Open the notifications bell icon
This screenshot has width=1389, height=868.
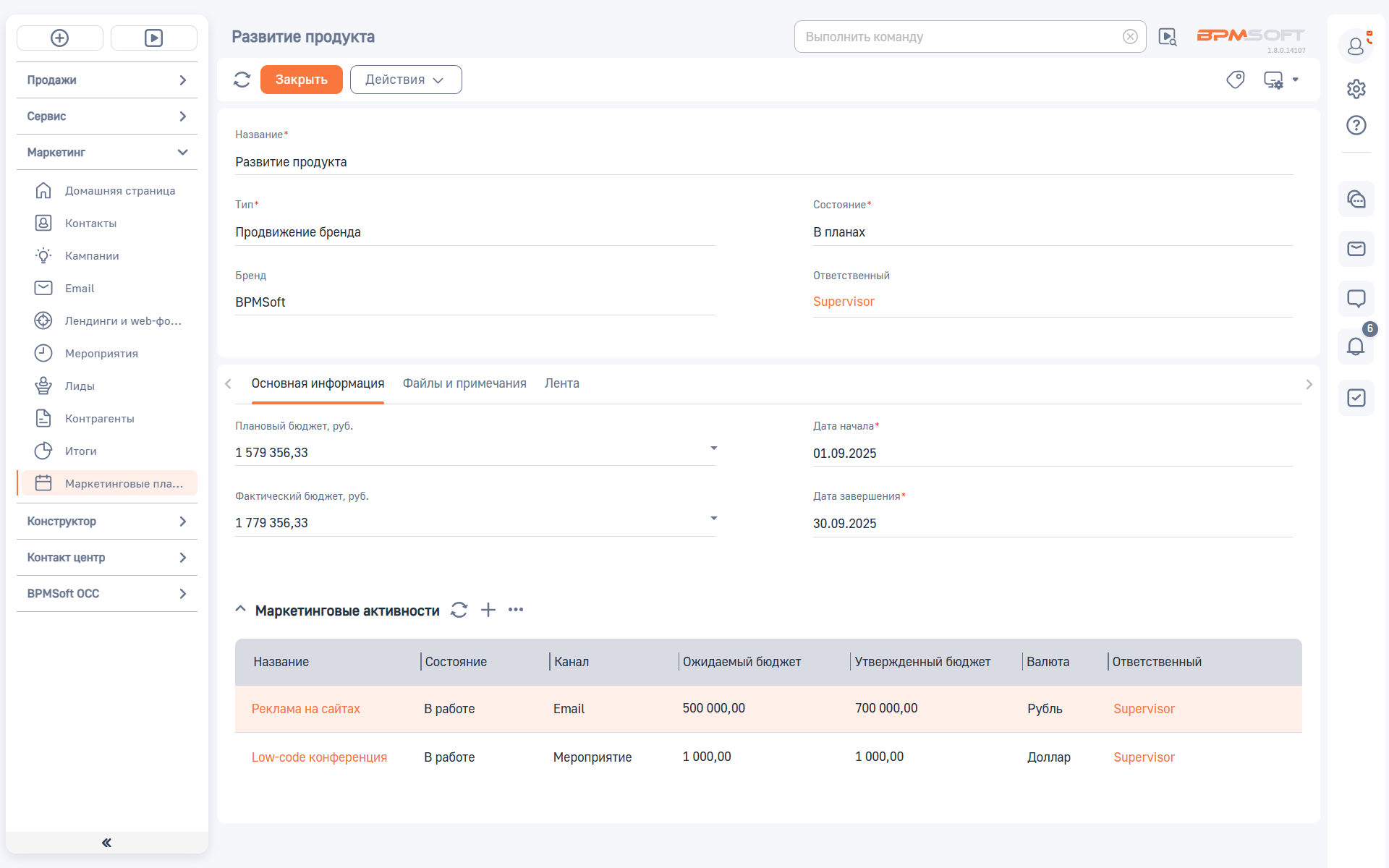pyautogui.click(x=1356, y=346)
